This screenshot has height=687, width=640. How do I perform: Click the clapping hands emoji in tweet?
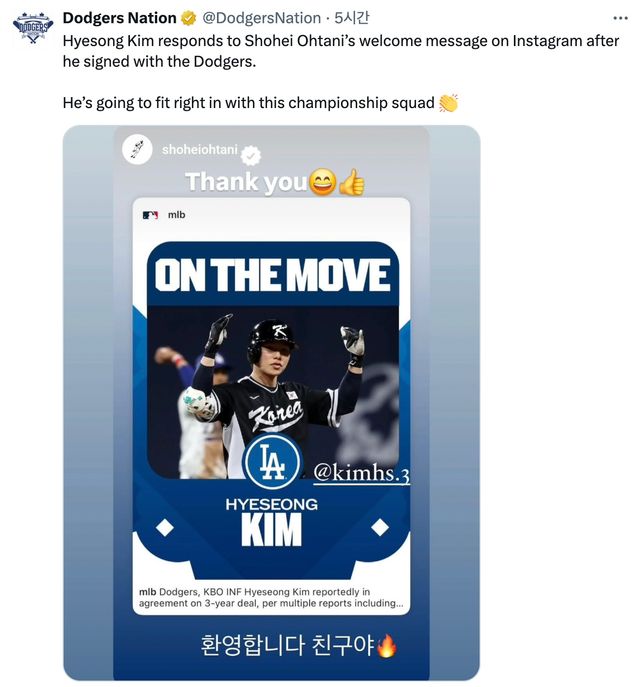(x=448, y=103)
